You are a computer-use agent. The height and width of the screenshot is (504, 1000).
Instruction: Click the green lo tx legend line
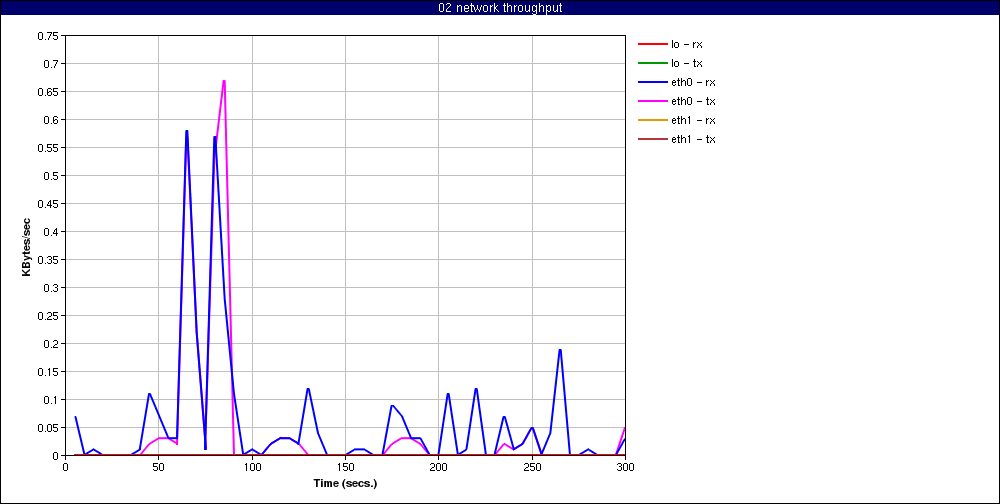point(652,63)
